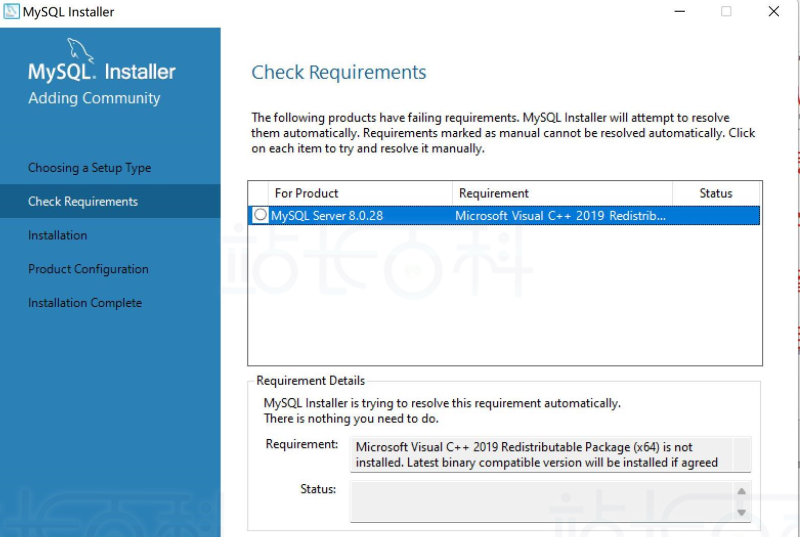Click the Check Requirements page heading
Viewport: 800px width, 537px height.
point(339,72)
